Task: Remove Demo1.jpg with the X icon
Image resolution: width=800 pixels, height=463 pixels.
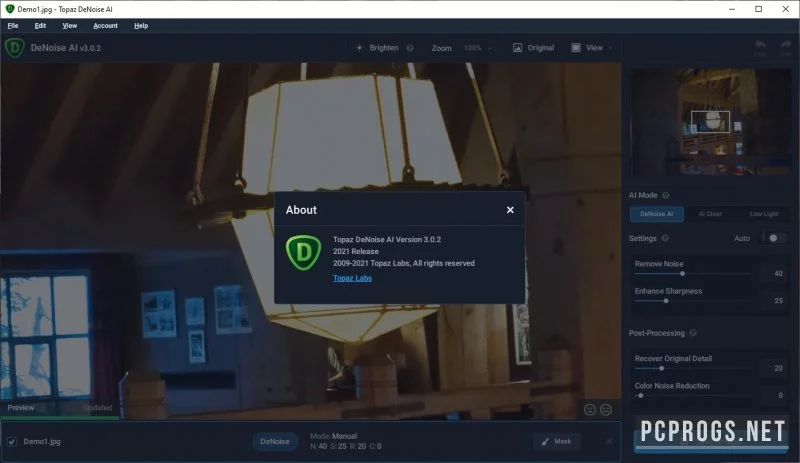Action: click(609, 442)
